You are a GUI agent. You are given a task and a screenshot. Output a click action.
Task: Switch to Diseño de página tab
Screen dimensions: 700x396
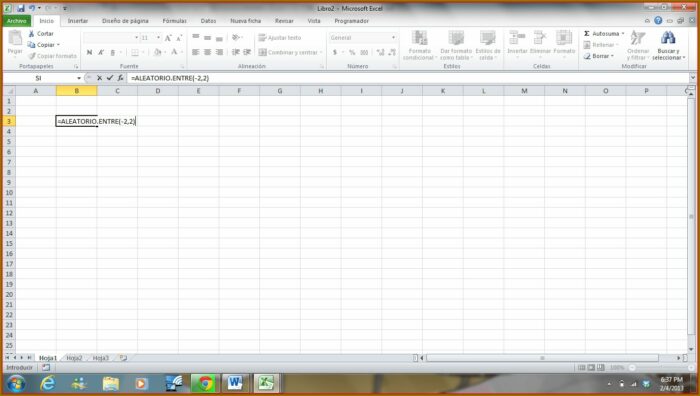[x=125, y=21]
